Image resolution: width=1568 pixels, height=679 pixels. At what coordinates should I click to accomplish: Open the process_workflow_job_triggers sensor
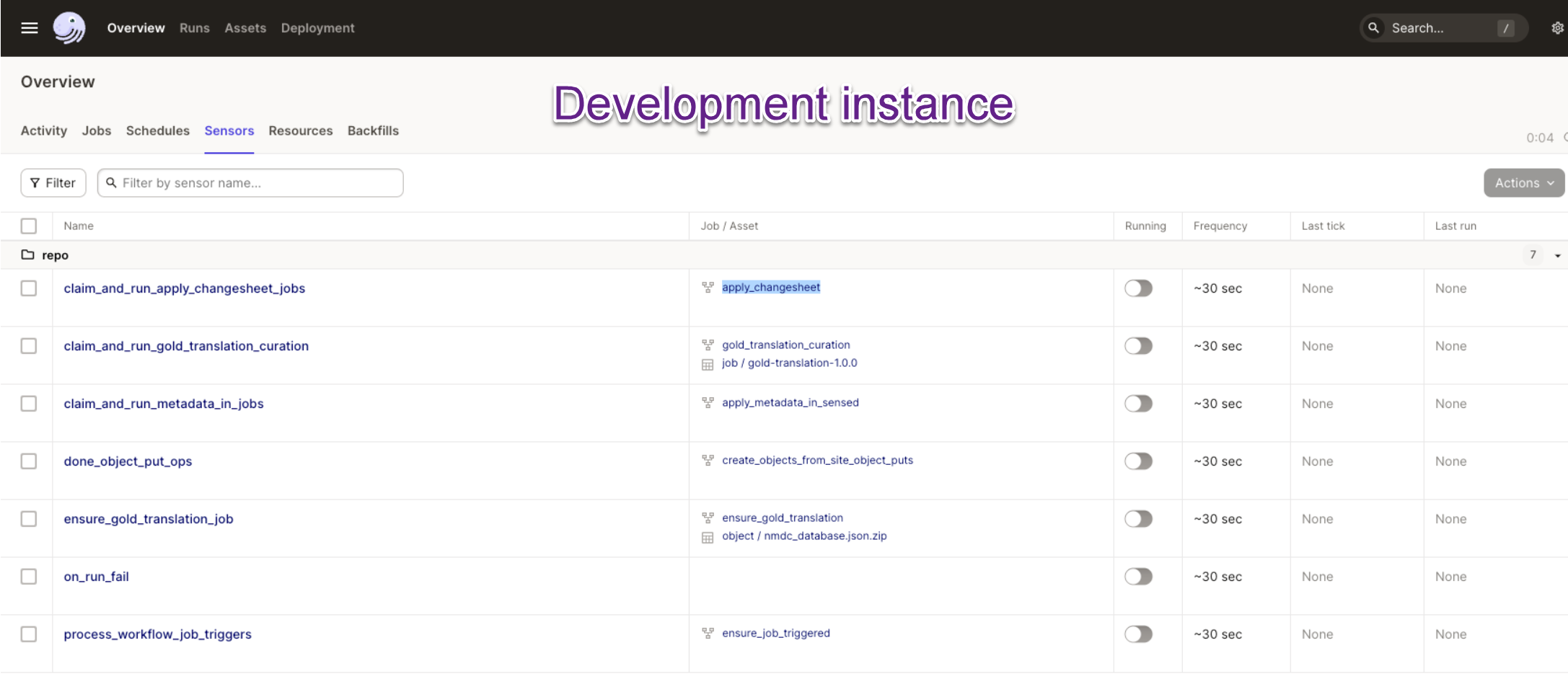coord(157,634)
